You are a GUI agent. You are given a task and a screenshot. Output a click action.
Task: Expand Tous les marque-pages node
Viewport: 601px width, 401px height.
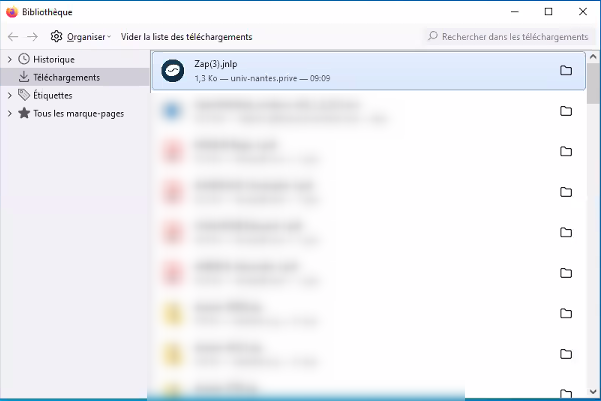(9, 113)
